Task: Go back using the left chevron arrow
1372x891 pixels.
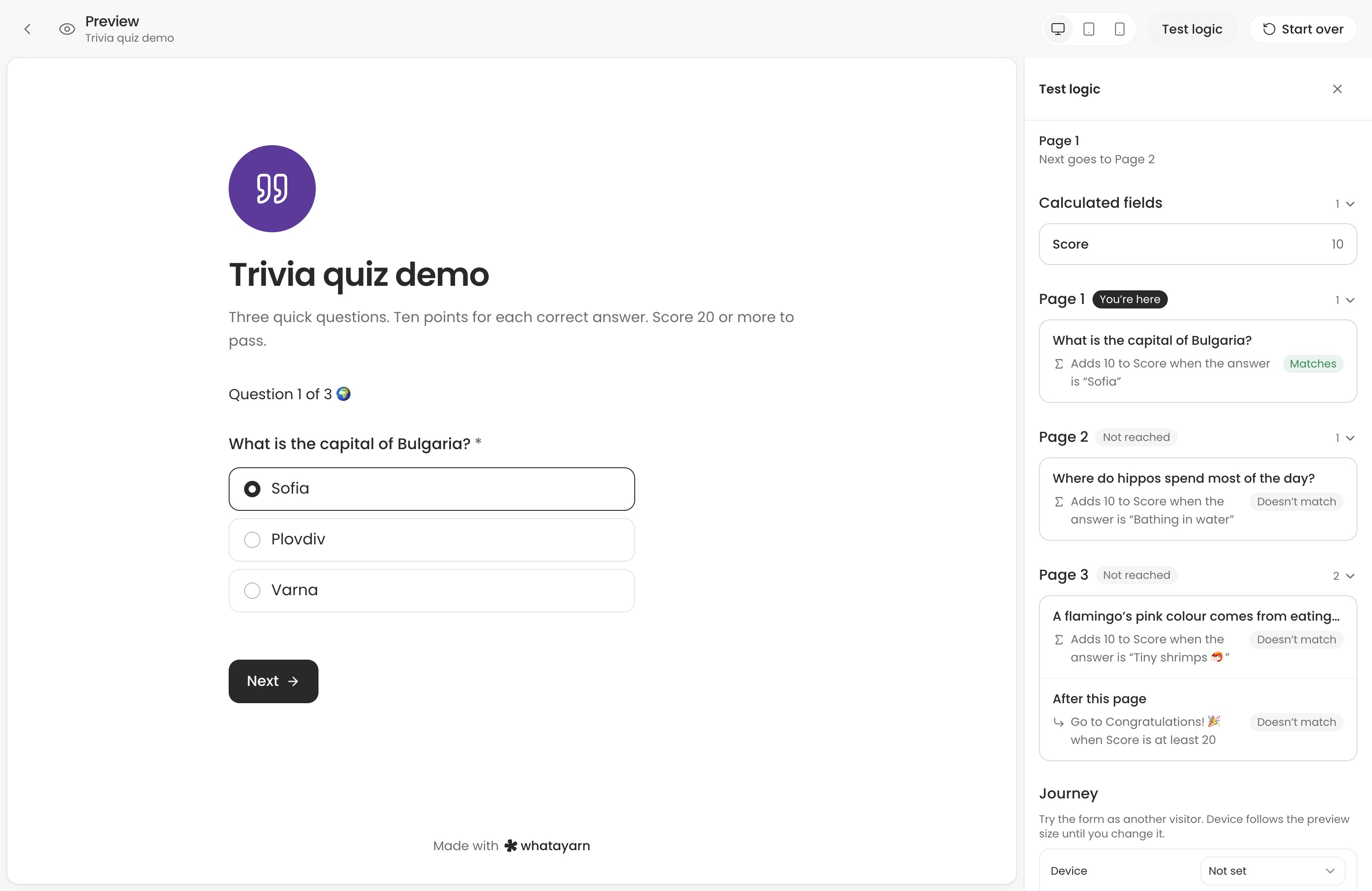Action: point(27,29)
